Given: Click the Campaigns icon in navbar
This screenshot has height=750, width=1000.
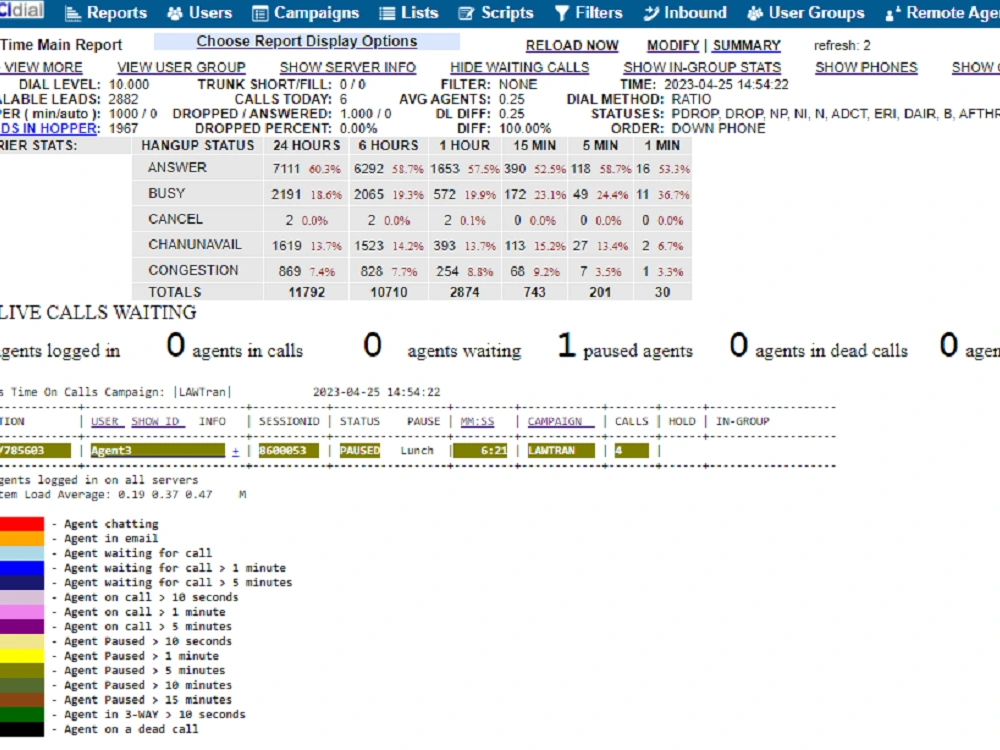Looking at the screenshot, I should coord(260,13).
